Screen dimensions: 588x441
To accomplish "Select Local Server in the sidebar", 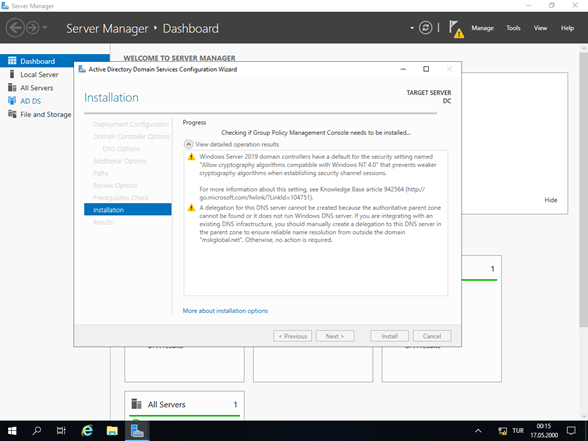I will [x=39, y=75].
